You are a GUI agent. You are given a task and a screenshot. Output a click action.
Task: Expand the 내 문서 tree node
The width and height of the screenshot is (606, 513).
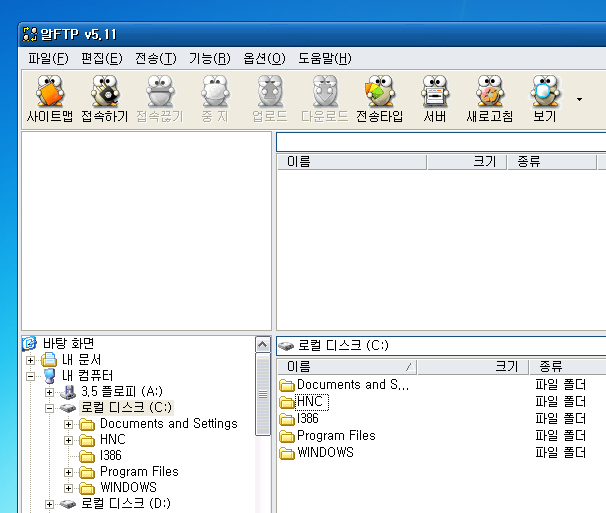tap(30, 360)
